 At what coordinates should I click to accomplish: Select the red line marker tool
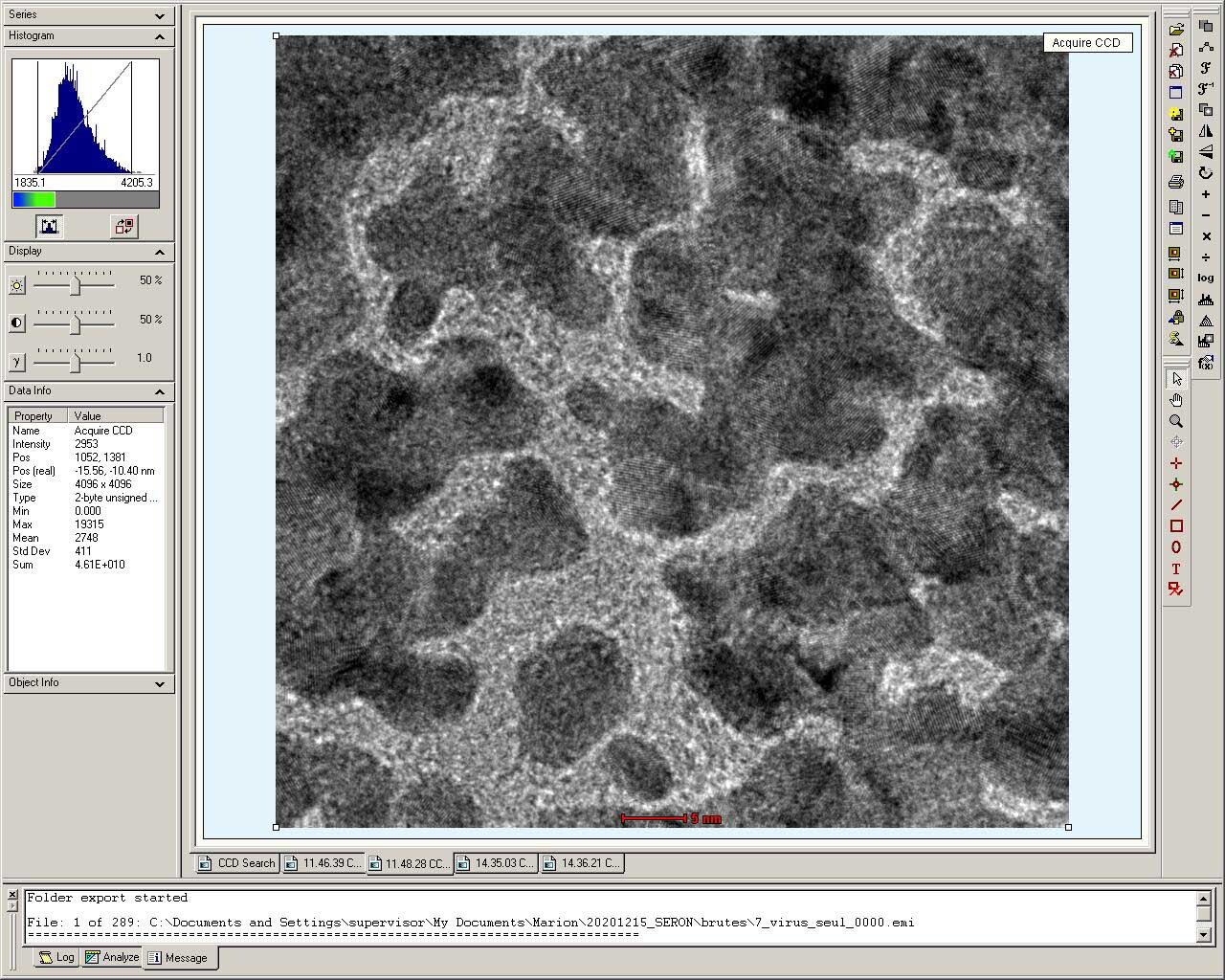tap(1176, 505)
